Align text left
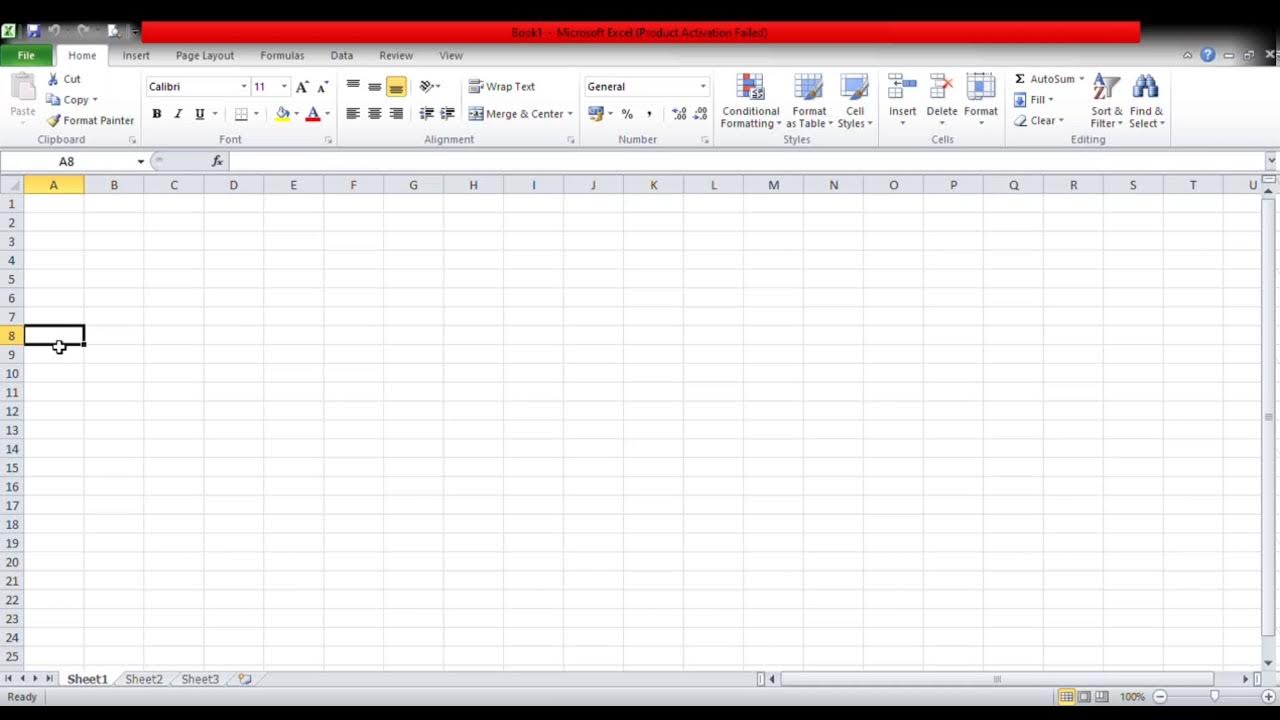This screenshot has height=720, width=1280. pos(353,114)
